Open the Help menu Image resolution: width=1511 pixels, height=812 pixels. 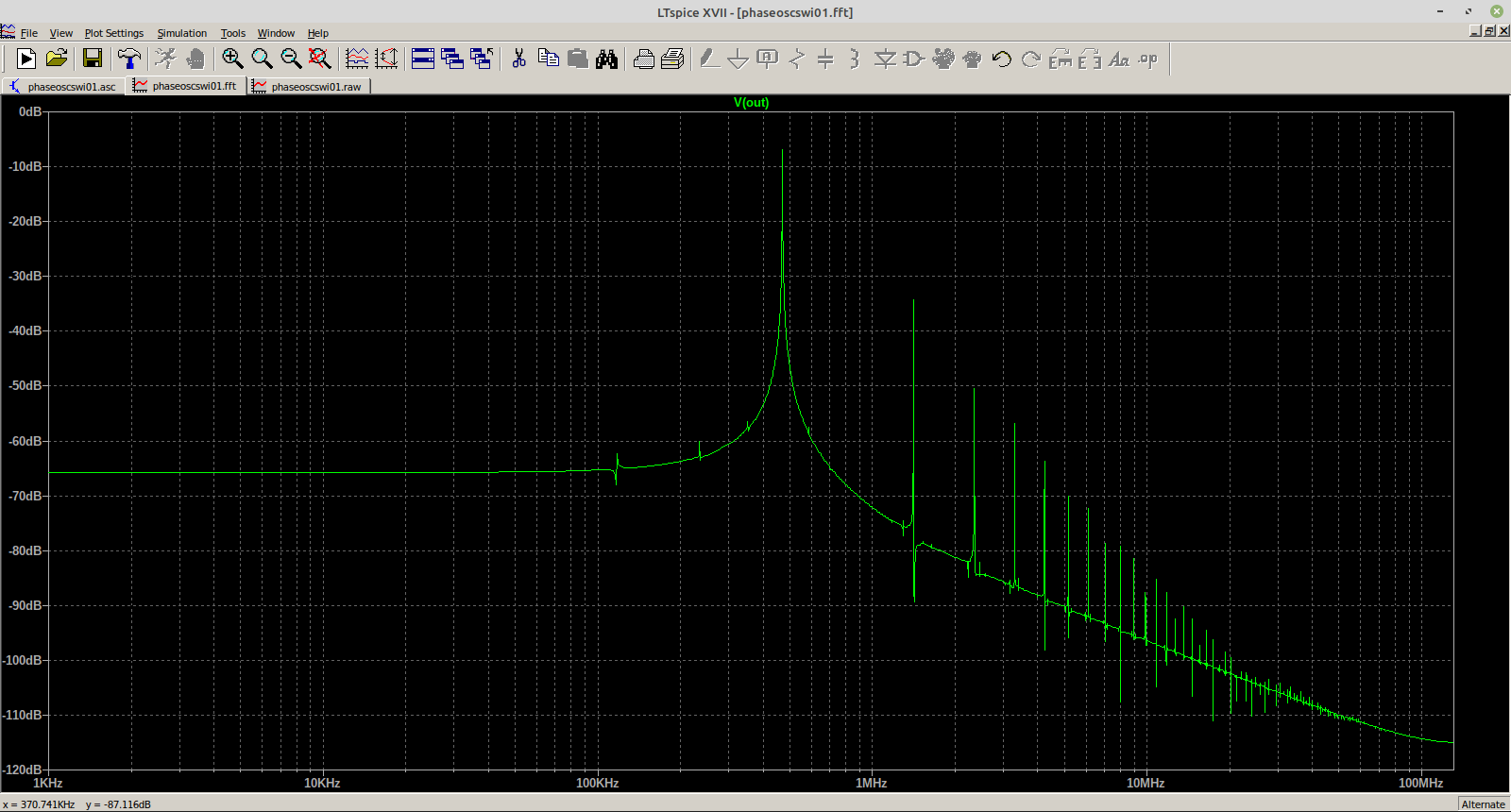tap(318, 33)
